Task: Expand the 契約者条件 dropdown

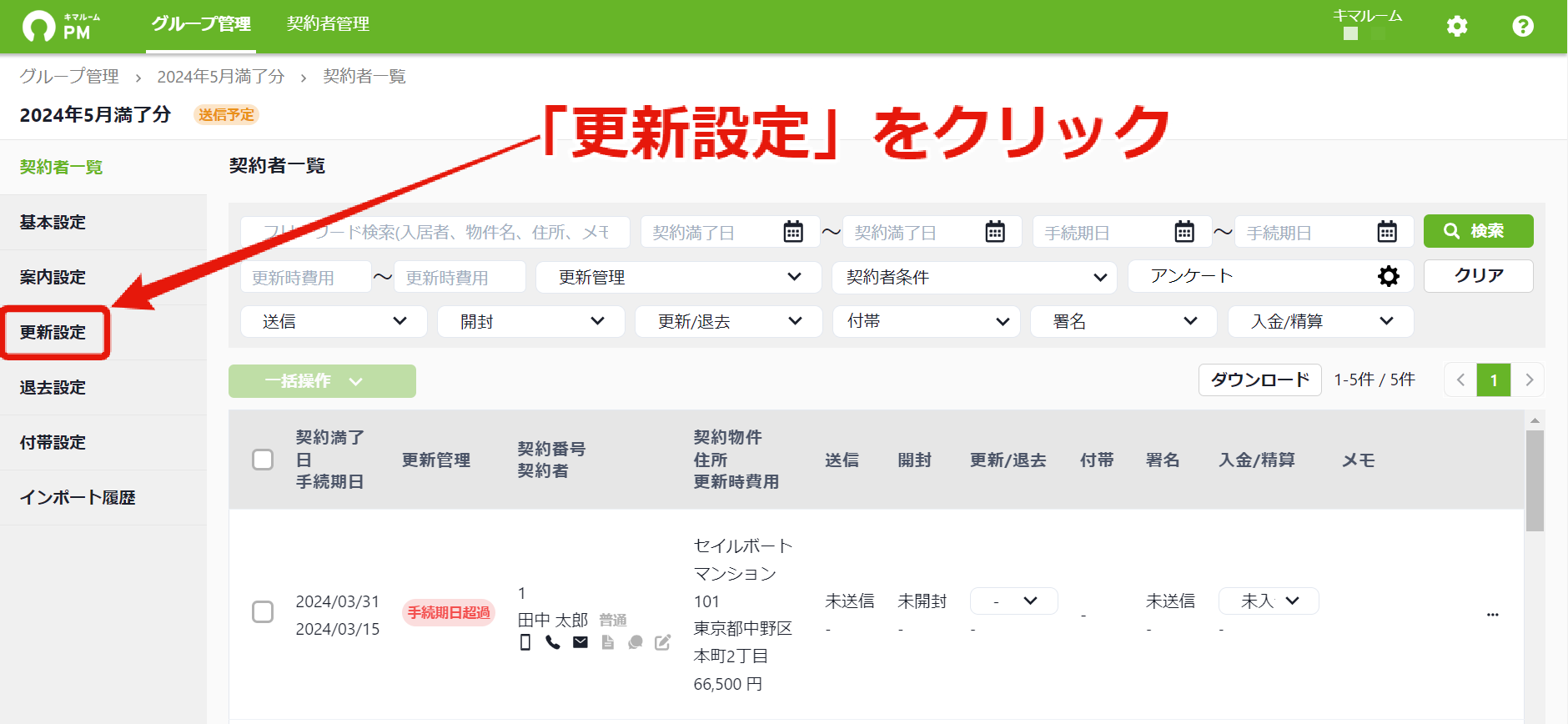Action: pyautogui.click(x=974, y=277)
